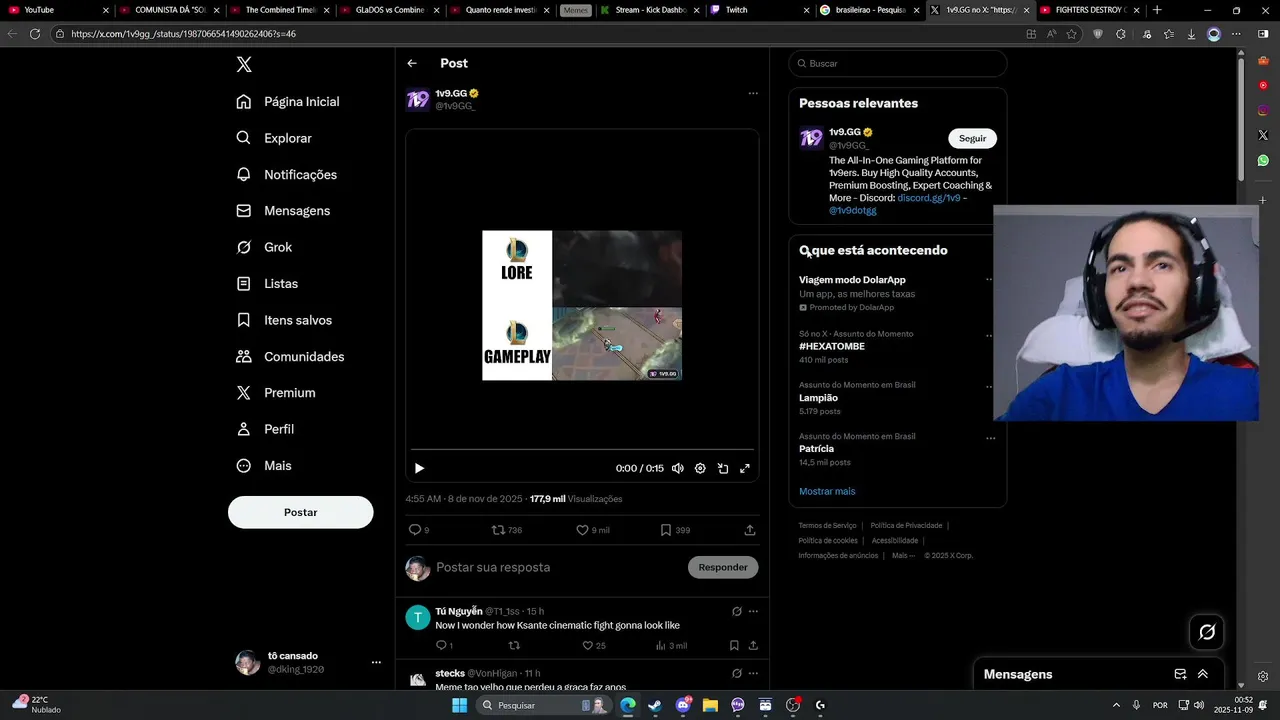Open more options on 1v9.GG post
1280x720 pixels.
[753, 93]
